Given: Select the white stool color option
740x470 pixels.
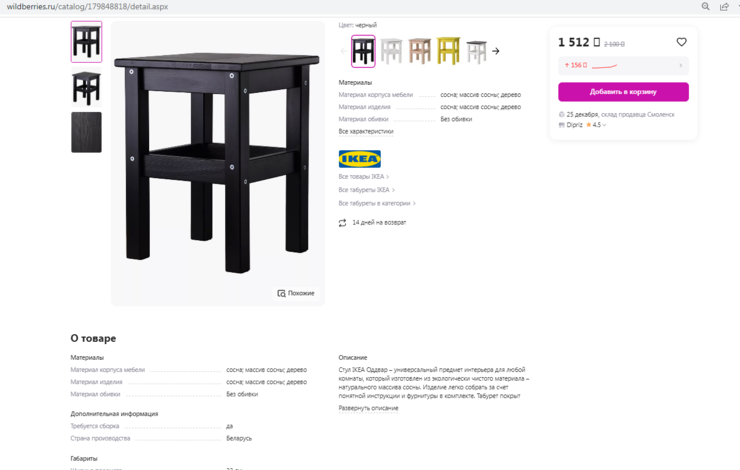Looking at the screenshot, I should [x=391, y=50].
